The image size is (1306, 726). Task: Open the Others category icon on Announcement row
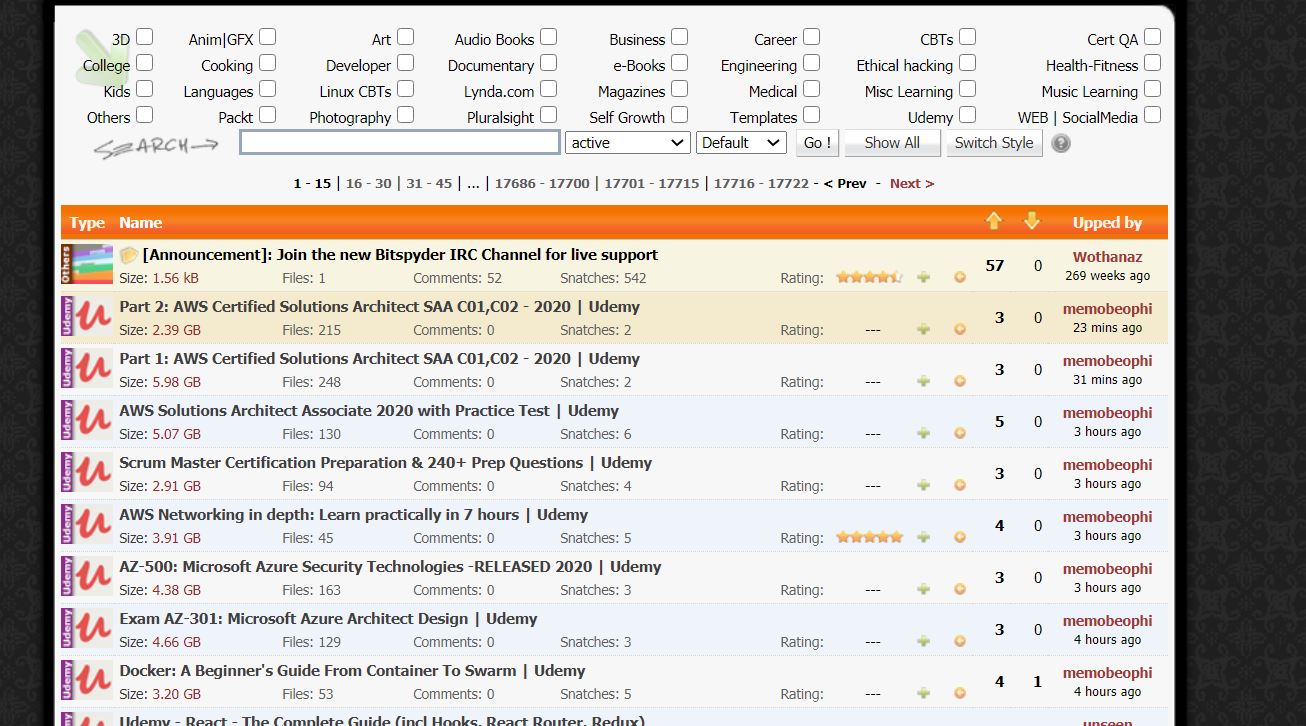(87, 265)
